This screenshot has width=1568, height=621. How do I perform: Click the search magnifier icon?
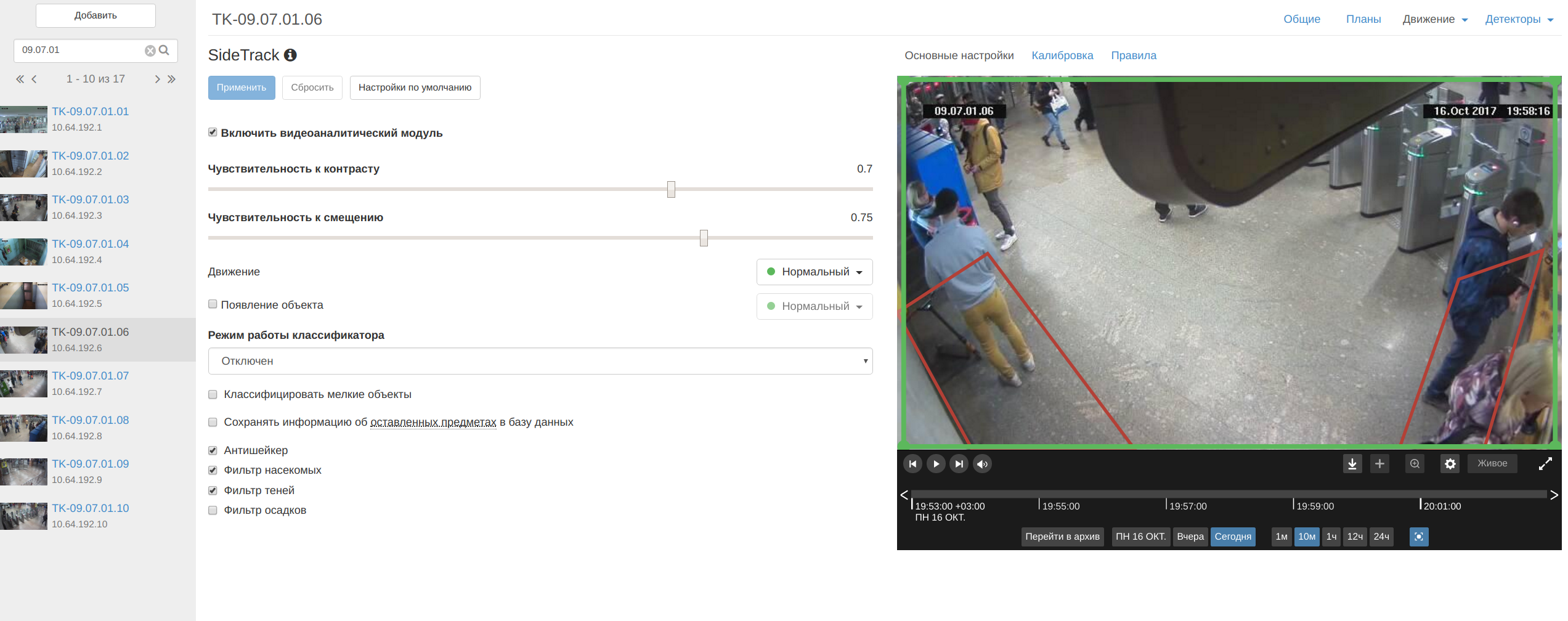164,50
